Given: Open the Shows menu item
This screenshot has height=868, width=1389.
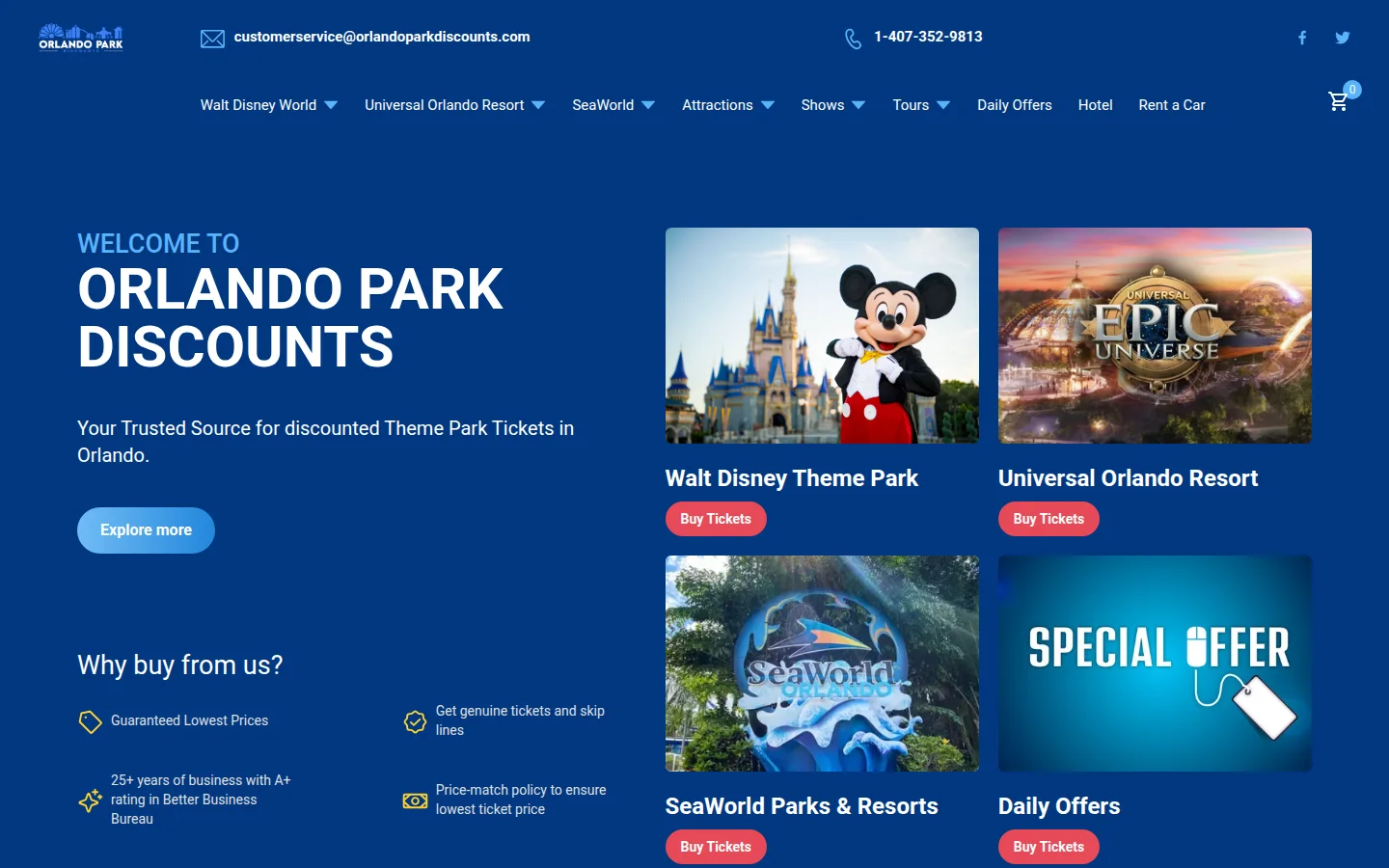Looking at the screenshot, I should (823, 105).
